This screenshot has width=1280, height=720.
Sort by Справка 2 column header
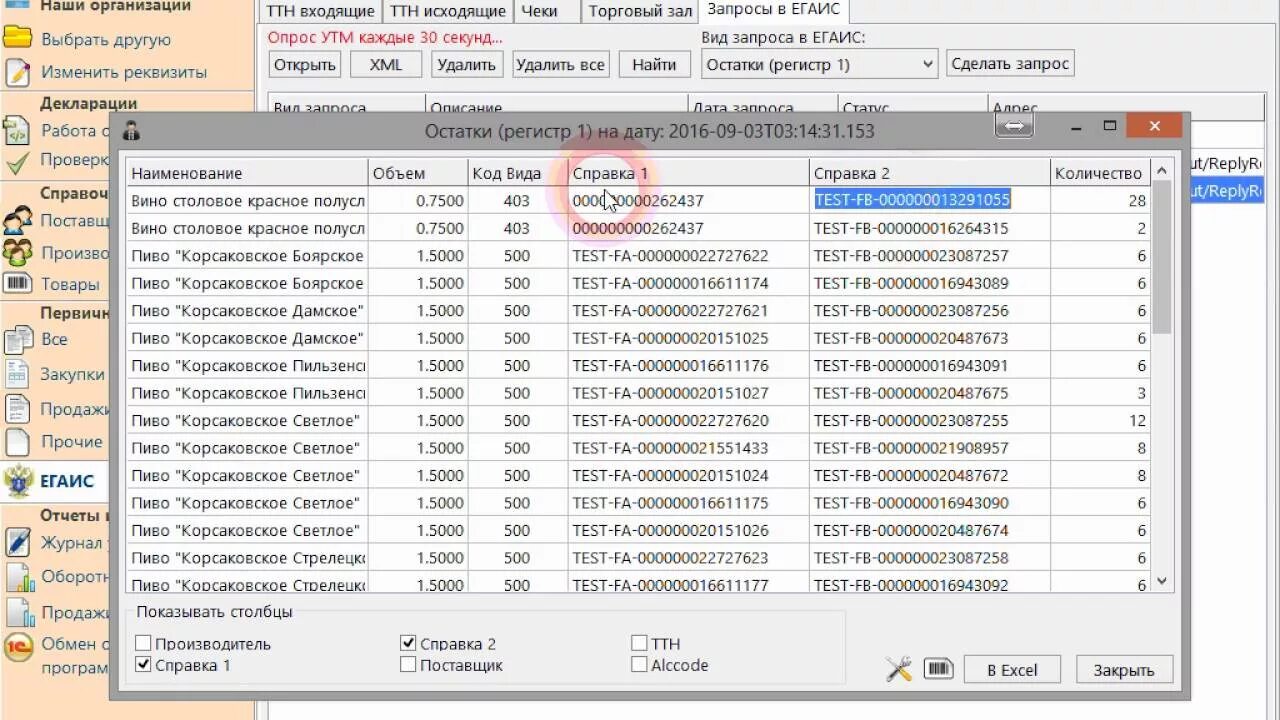coord(930,173)
